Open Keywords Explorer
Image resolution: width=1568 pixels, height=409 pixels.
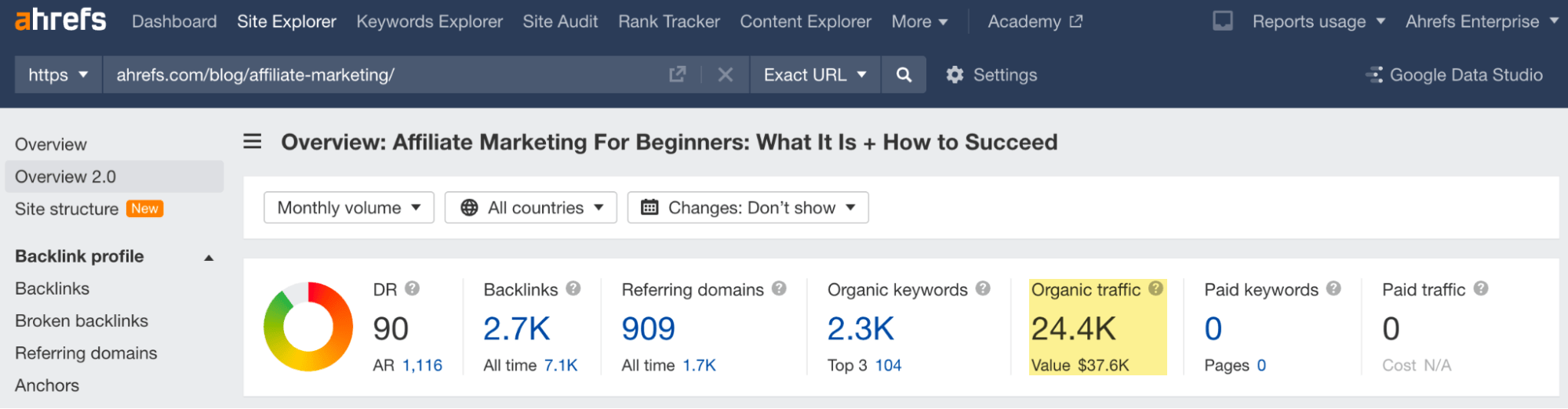429,21
